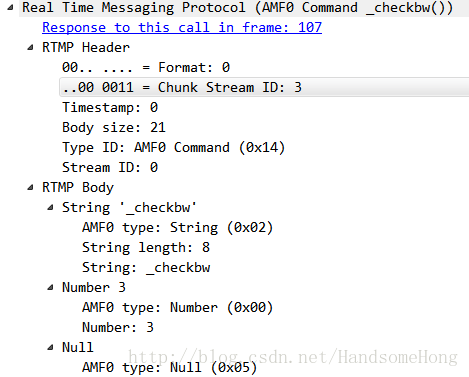Collapse the RTMP Header section

pos(30,47)
